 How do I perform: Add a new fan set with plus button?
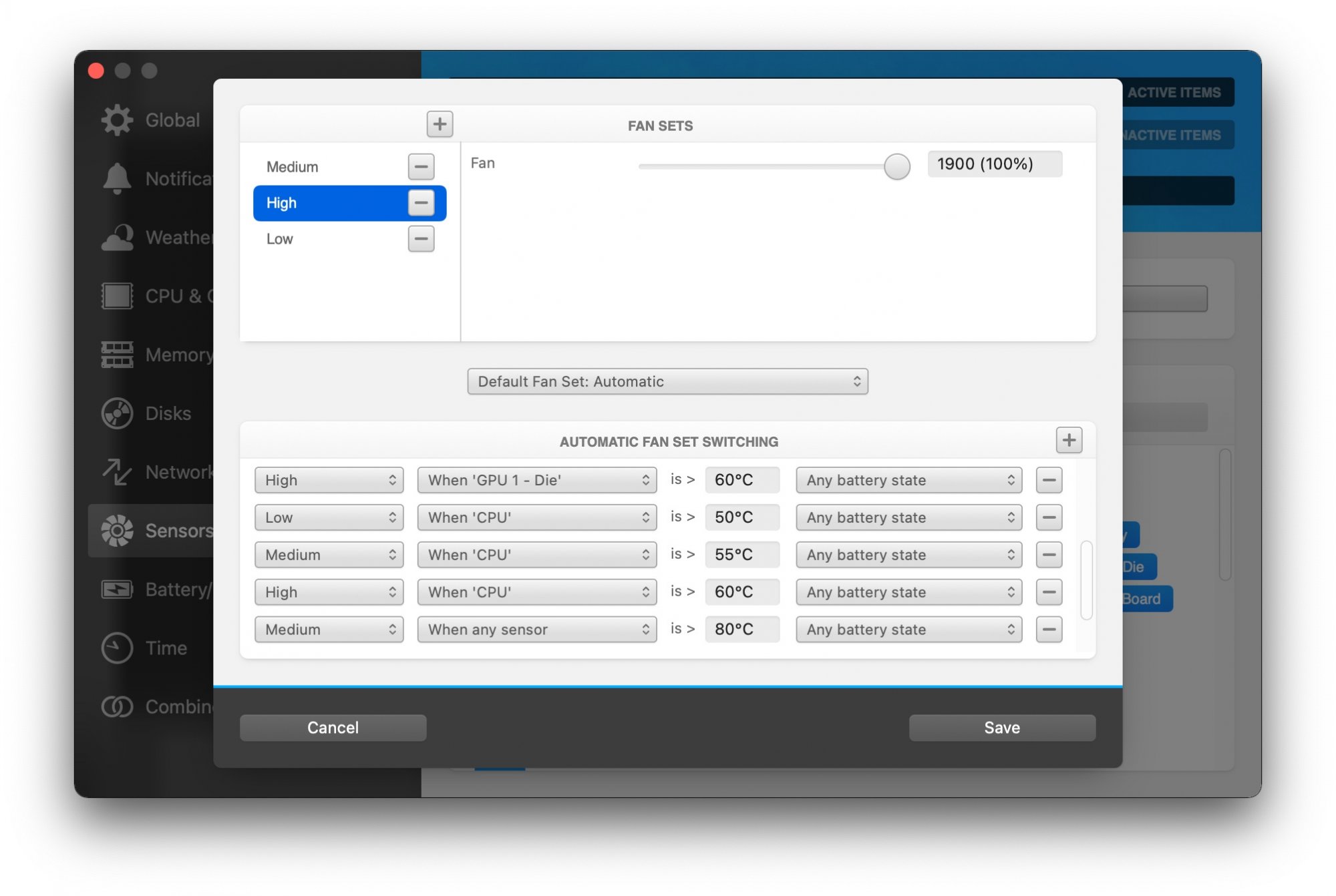point(440,124)
